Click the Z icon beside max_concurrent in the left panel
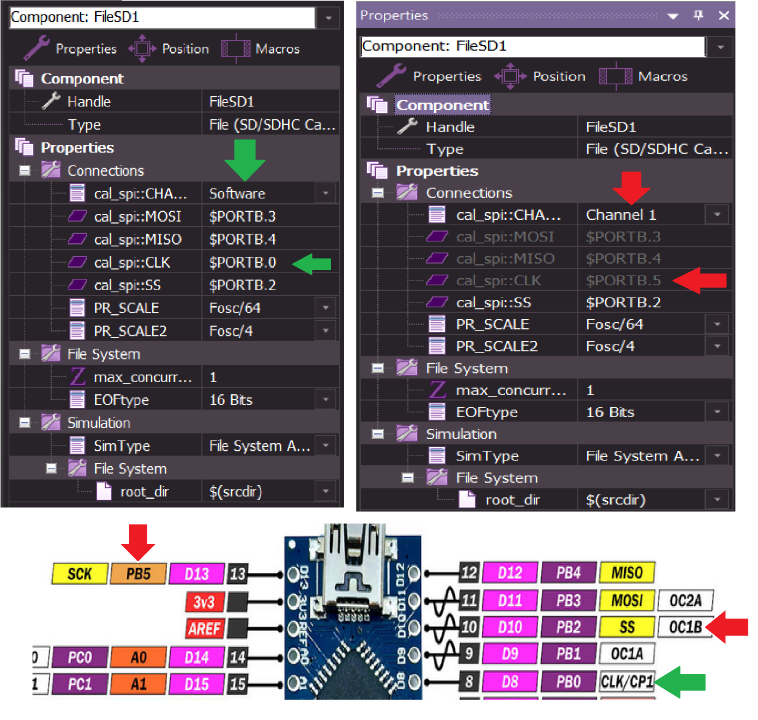The image size is (758, 720). (x=77, y=376)
